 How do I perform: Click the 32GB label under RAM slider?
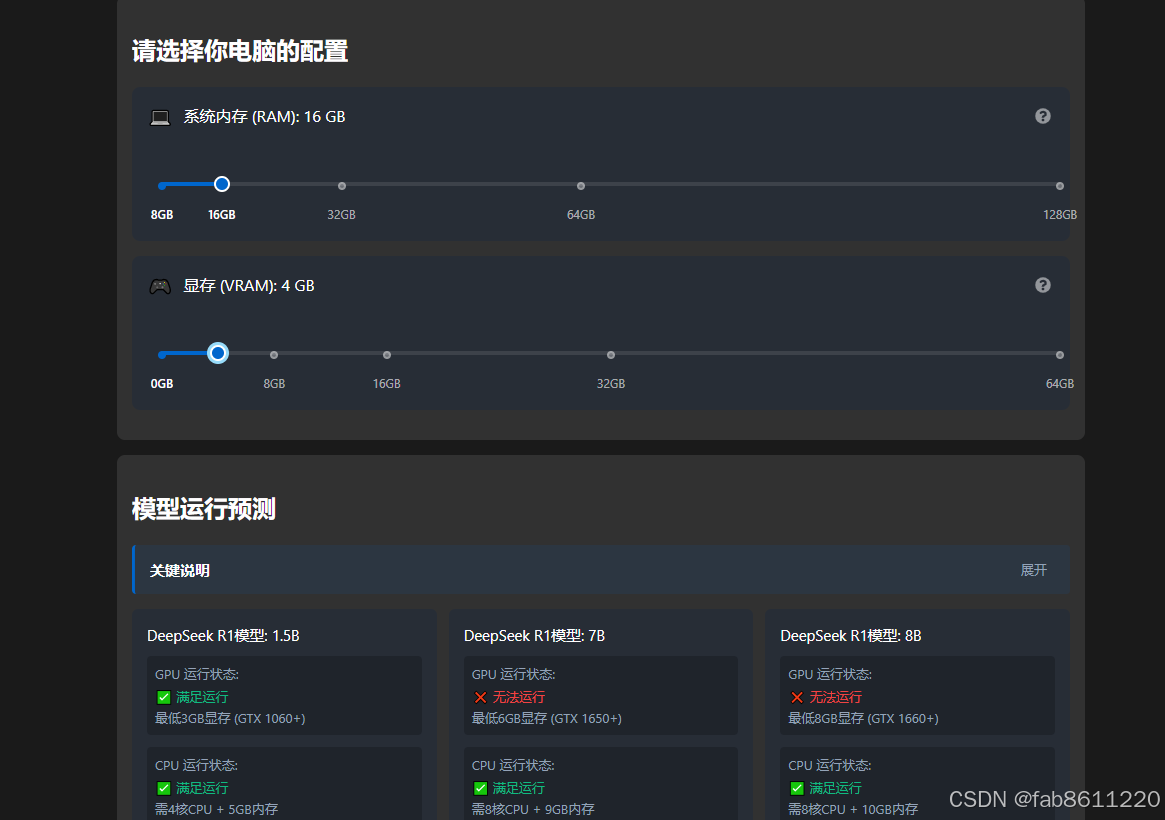point(342,215)
